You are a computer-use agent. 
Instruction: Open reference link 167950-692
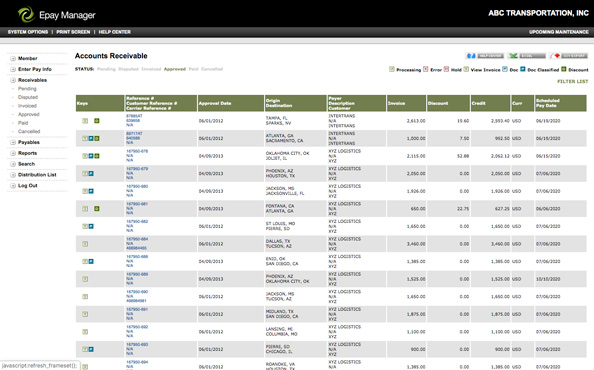(137, 327)
